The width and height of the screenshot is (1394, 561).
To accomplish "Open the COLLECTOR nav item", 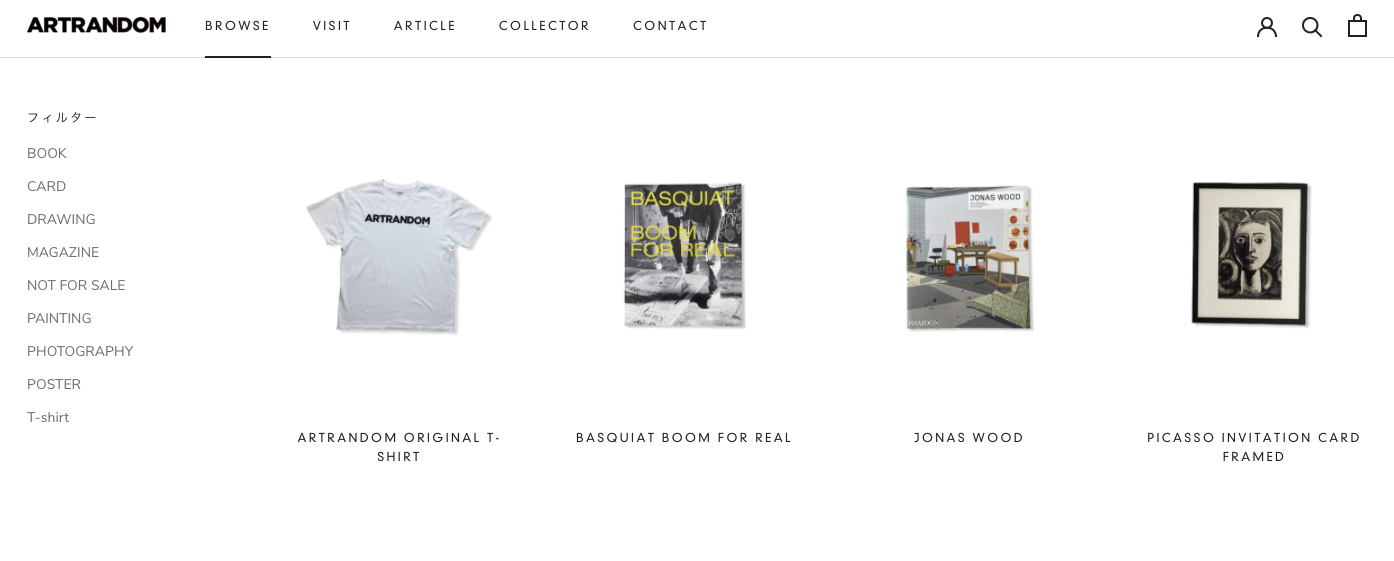I will tap(545, 26).
